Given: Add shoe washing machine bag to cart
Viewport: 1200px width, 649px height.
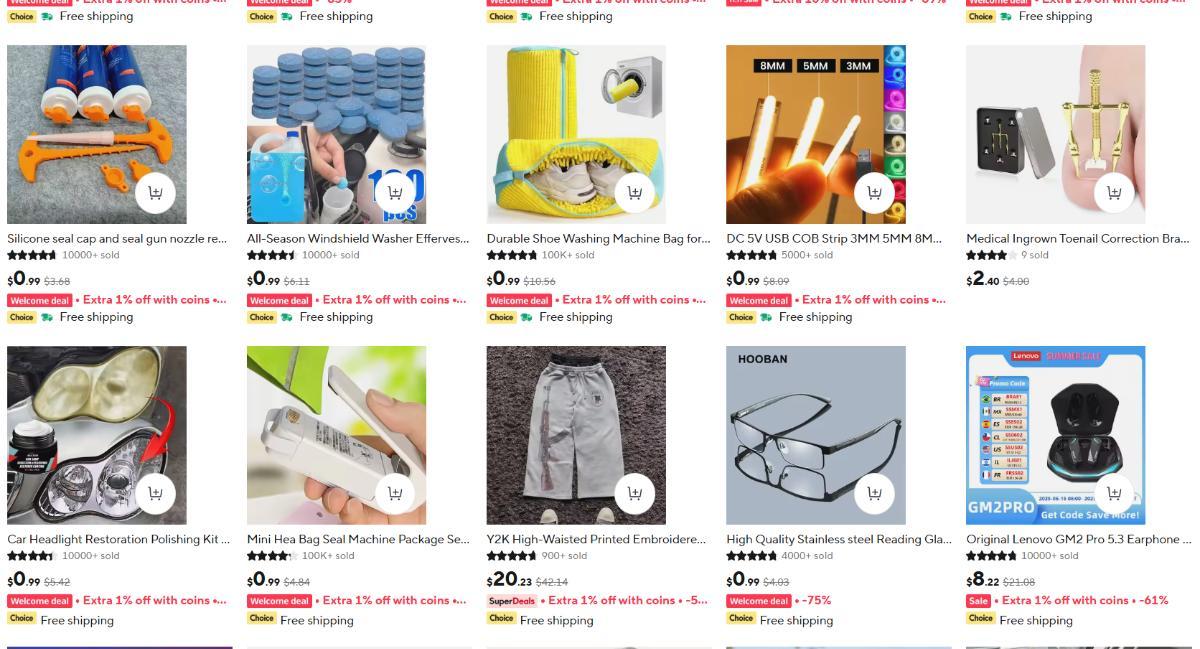Looking at the screenshot, I should (635, 193).
